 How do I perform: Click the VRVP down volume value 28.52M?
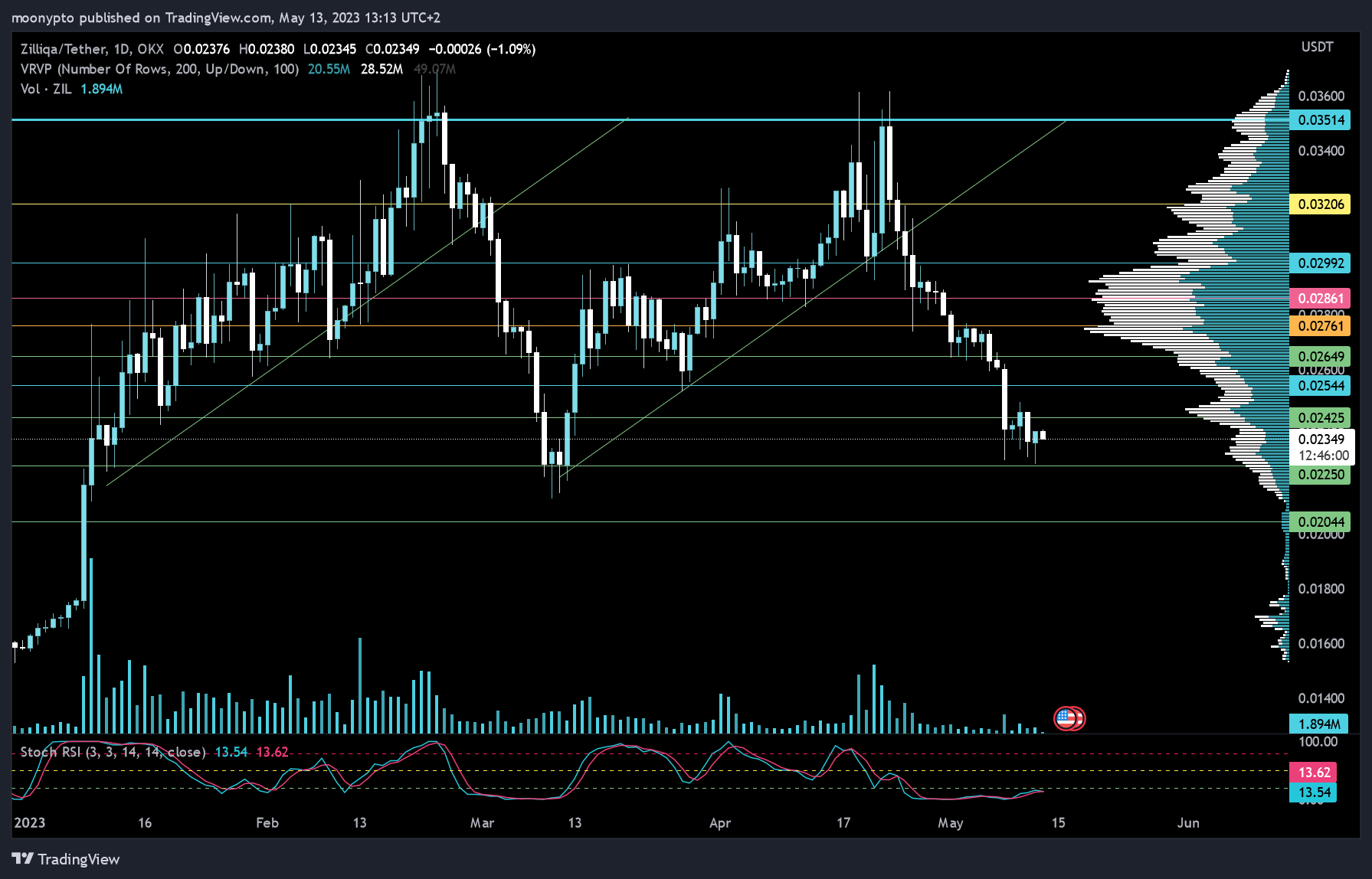tap(381, 69)
